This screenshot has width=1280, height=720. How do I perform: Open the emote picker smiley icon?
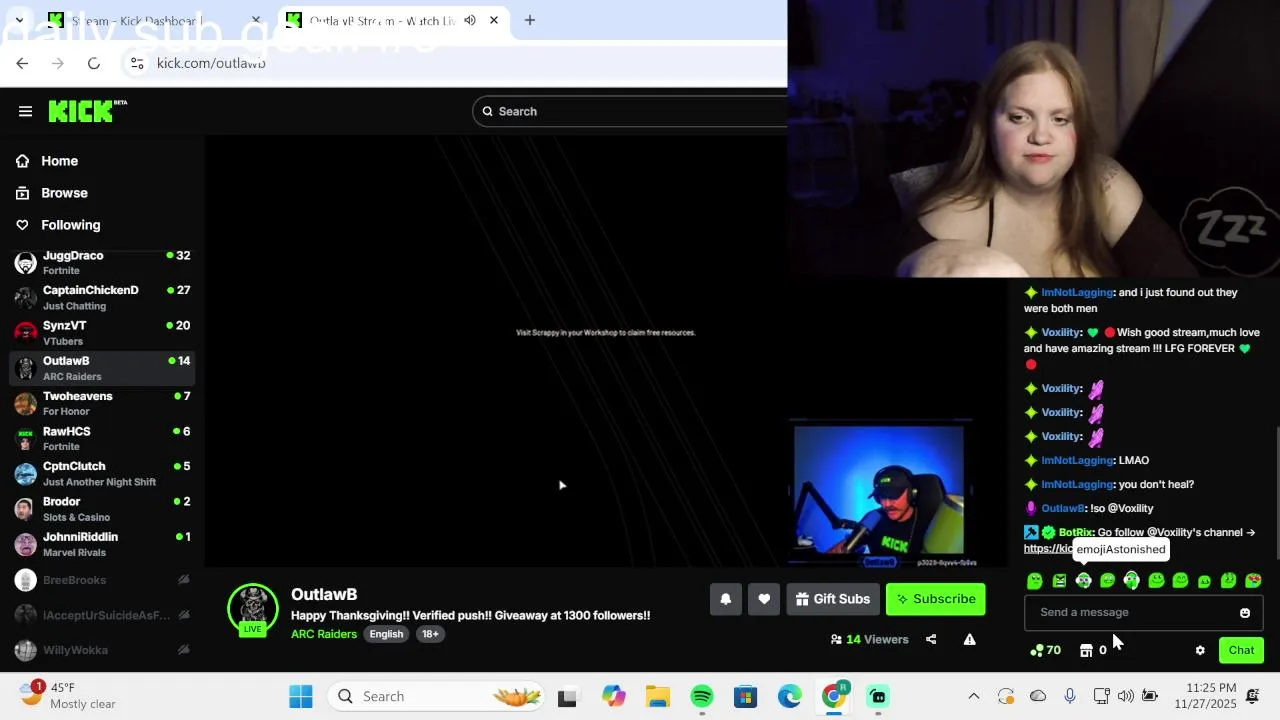[1245, 613]
